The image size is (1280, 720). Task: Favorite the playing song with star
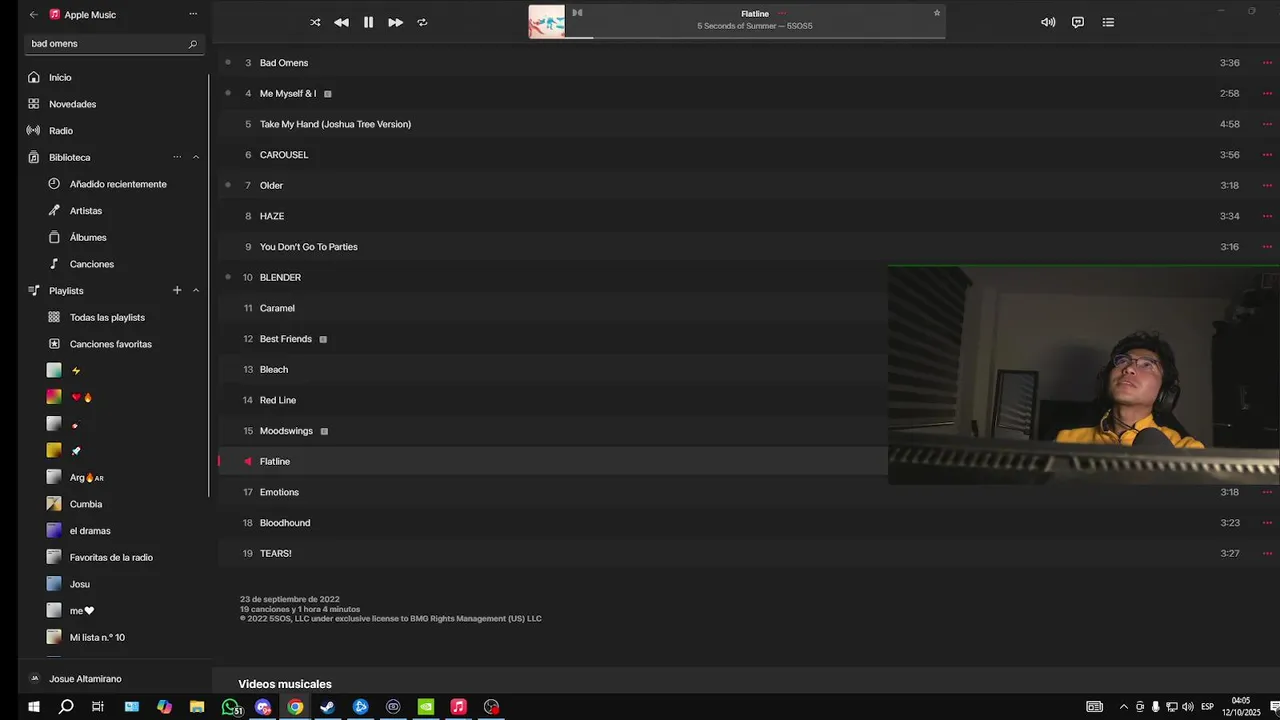click(x=937, y=13)
